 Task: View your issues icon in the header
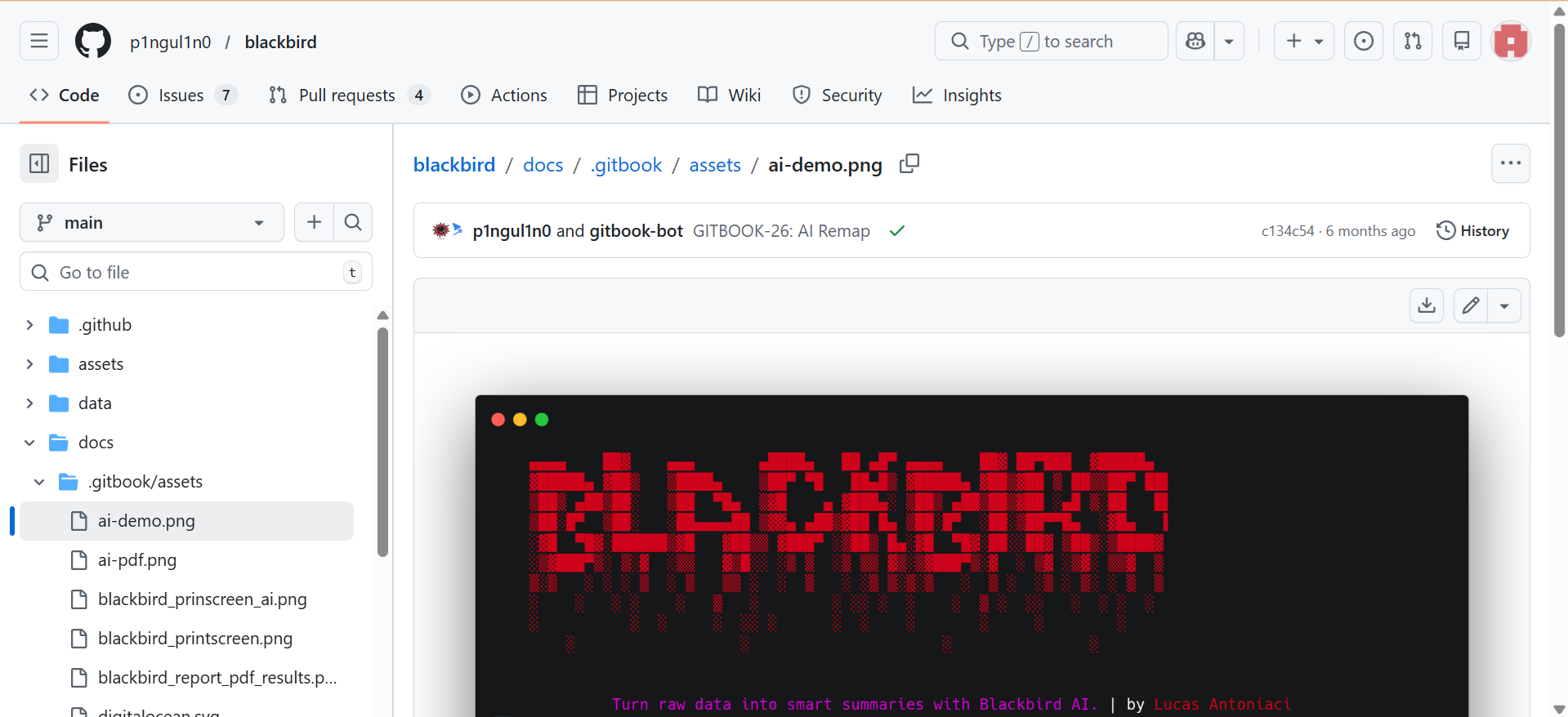click(x=1364, y=41)
